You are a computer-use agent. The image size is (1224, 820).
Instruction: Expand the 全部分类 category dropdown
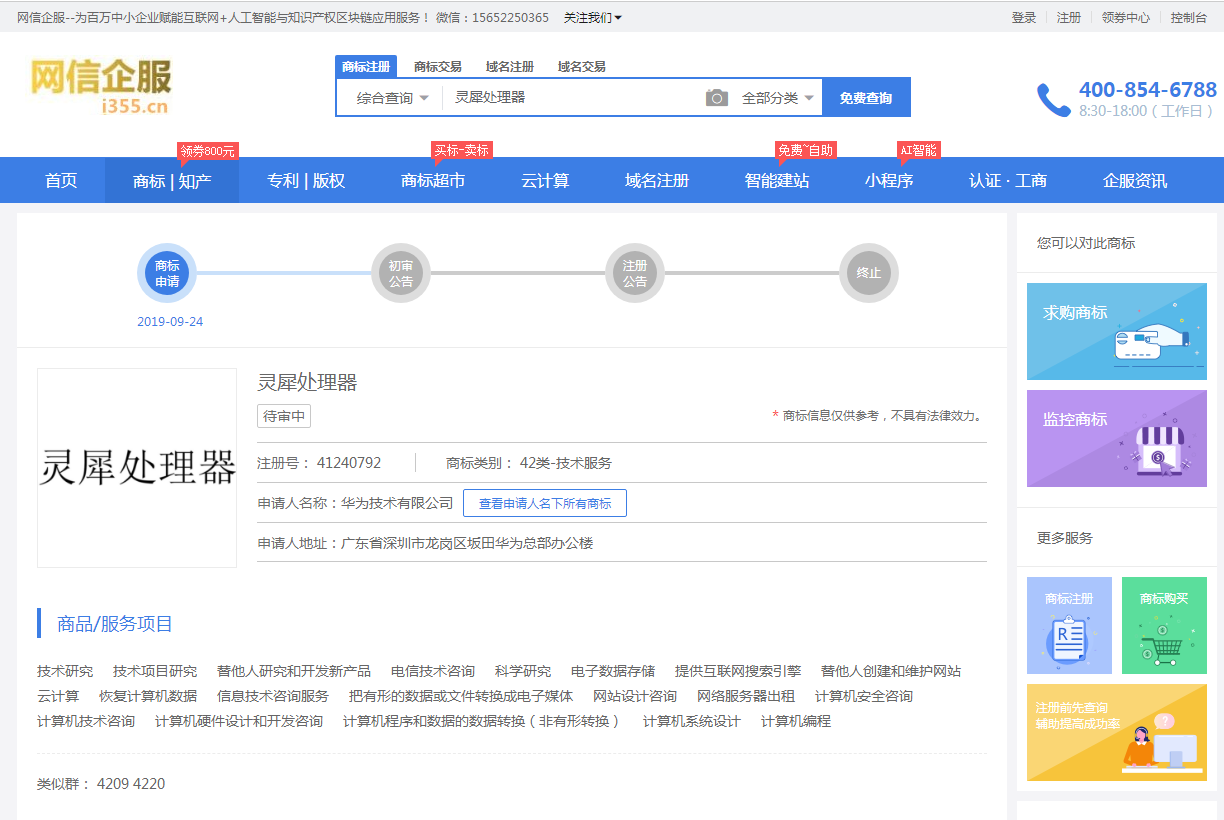777,98
